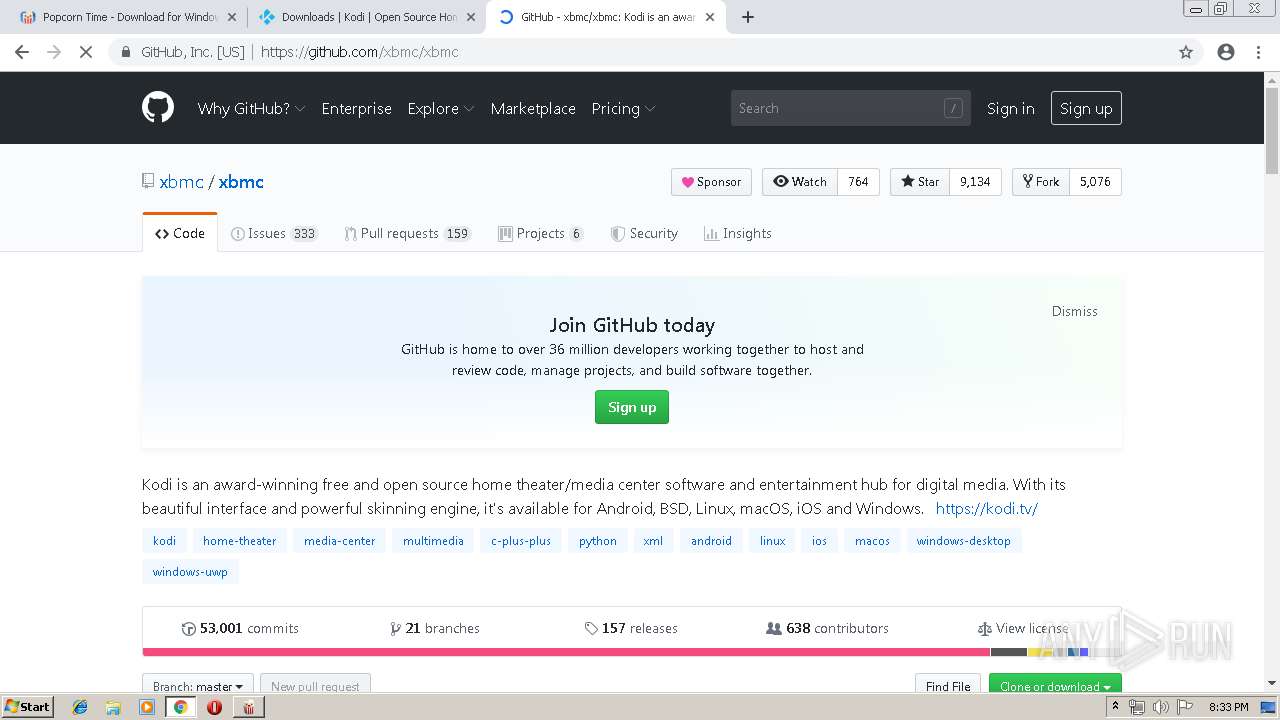Image resolution: width=1280 pixels, height=720 pixels.
Task: Open the Projects tab
Action: click(541, 233)
